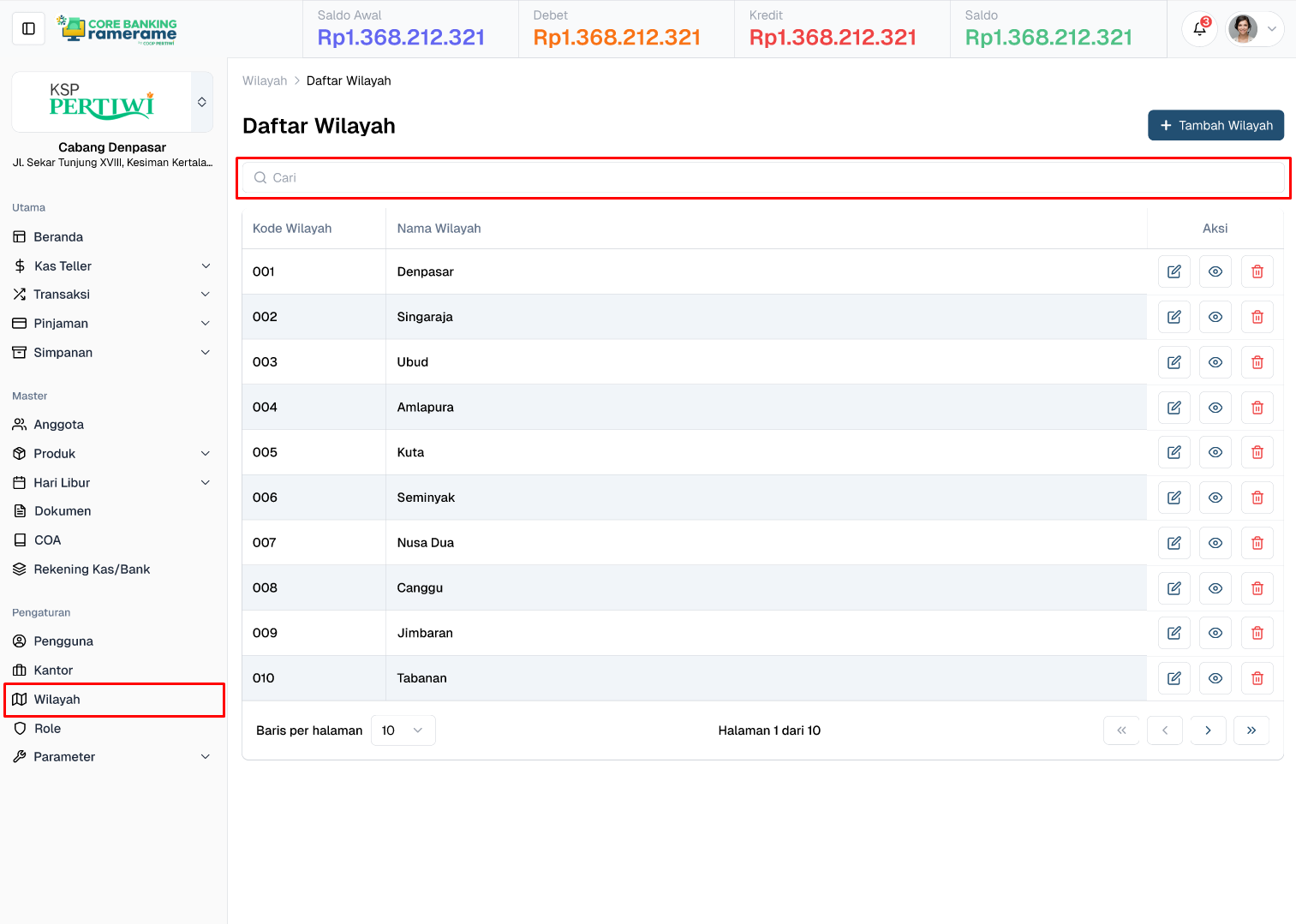Navigate to Beranda menu item
Viewport: 1296px width, 924px height.
[x=58, y=237]
